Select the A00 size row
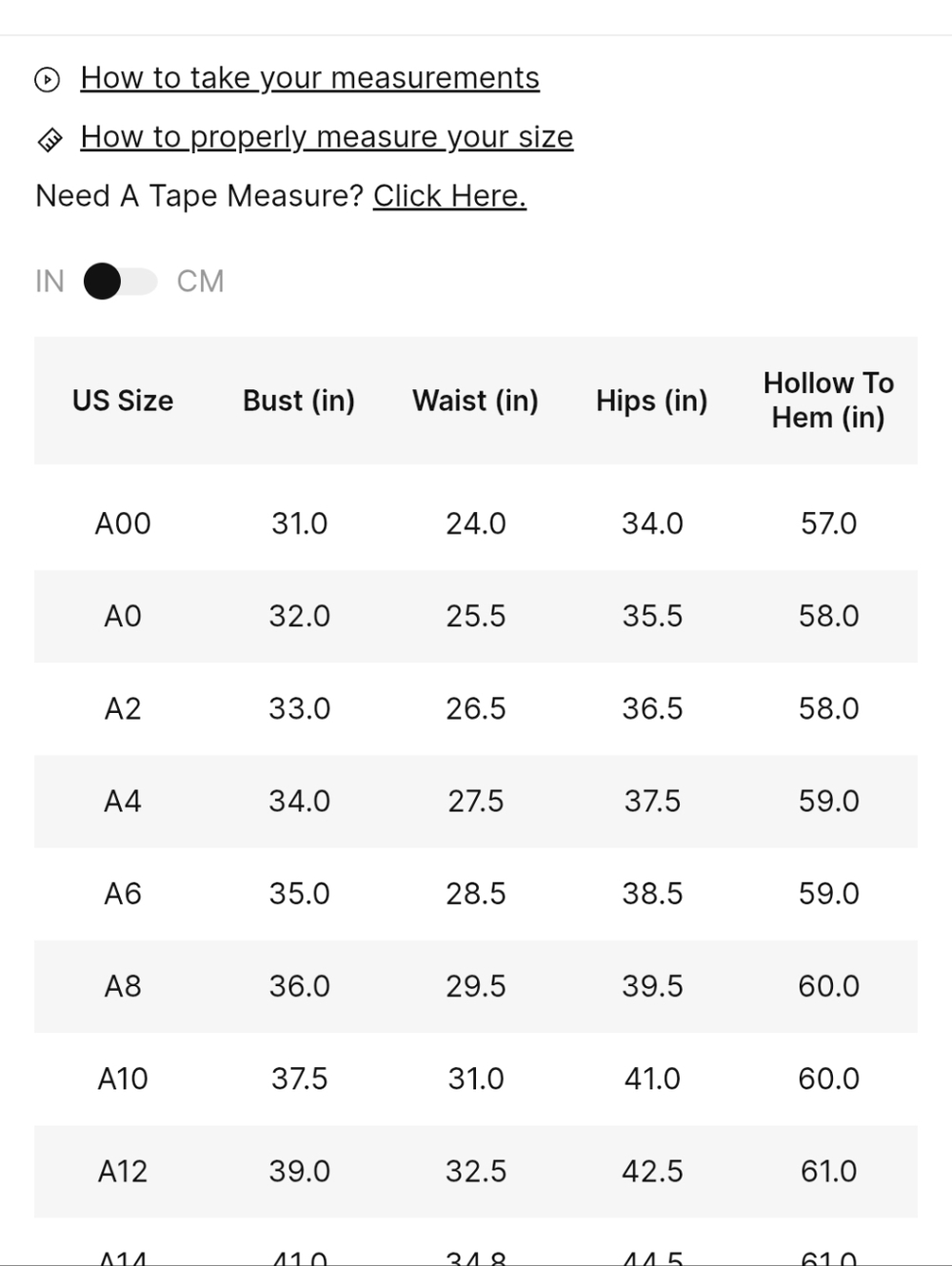Screen dimensions: 952x1266 pyautogui.click(x=476, y=524)
